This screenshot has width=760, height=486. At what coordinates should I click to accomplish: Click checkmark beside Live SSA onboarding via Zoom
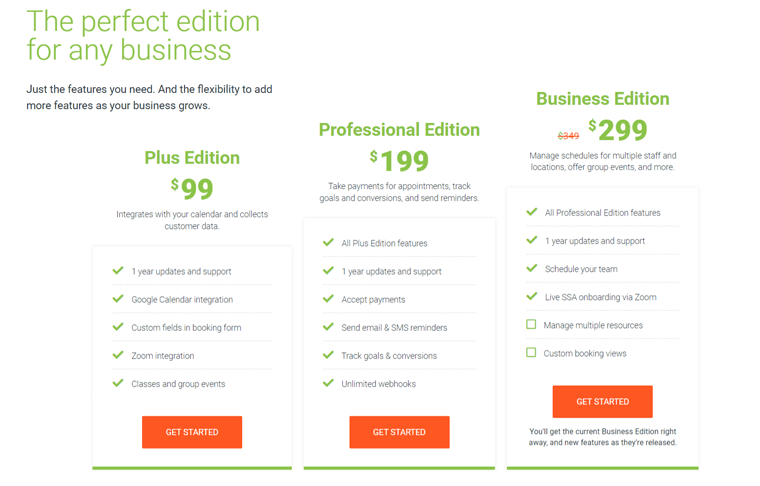532,296
